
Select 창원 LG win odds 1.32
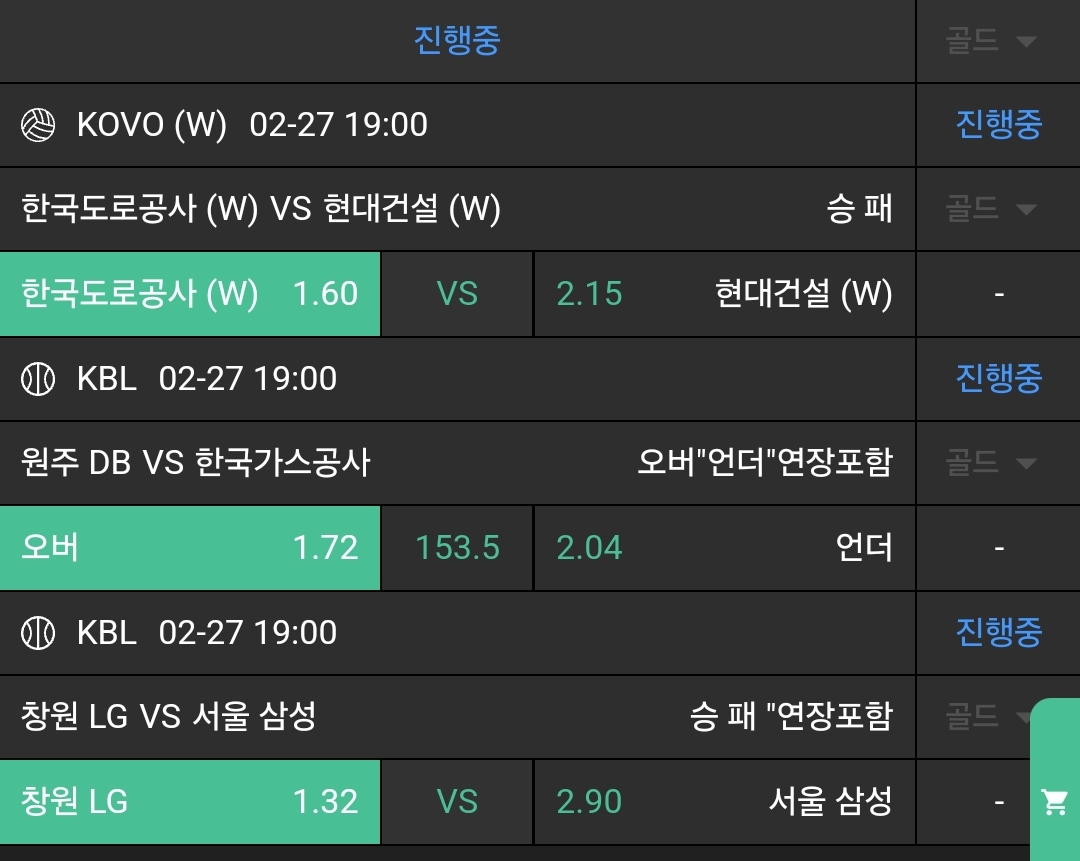(190, 802)
